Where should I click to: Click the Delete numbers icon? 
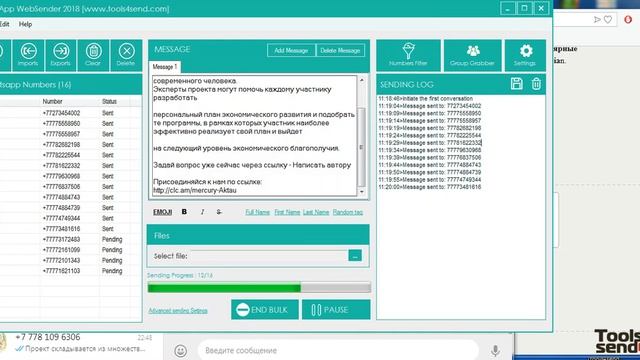(x=126, y=55)
